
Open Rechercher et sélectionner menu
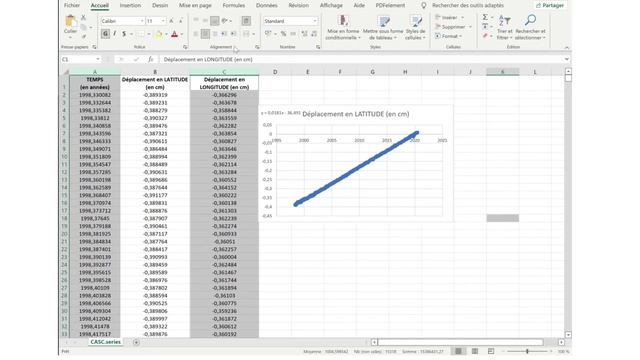(x=530, y=27)
